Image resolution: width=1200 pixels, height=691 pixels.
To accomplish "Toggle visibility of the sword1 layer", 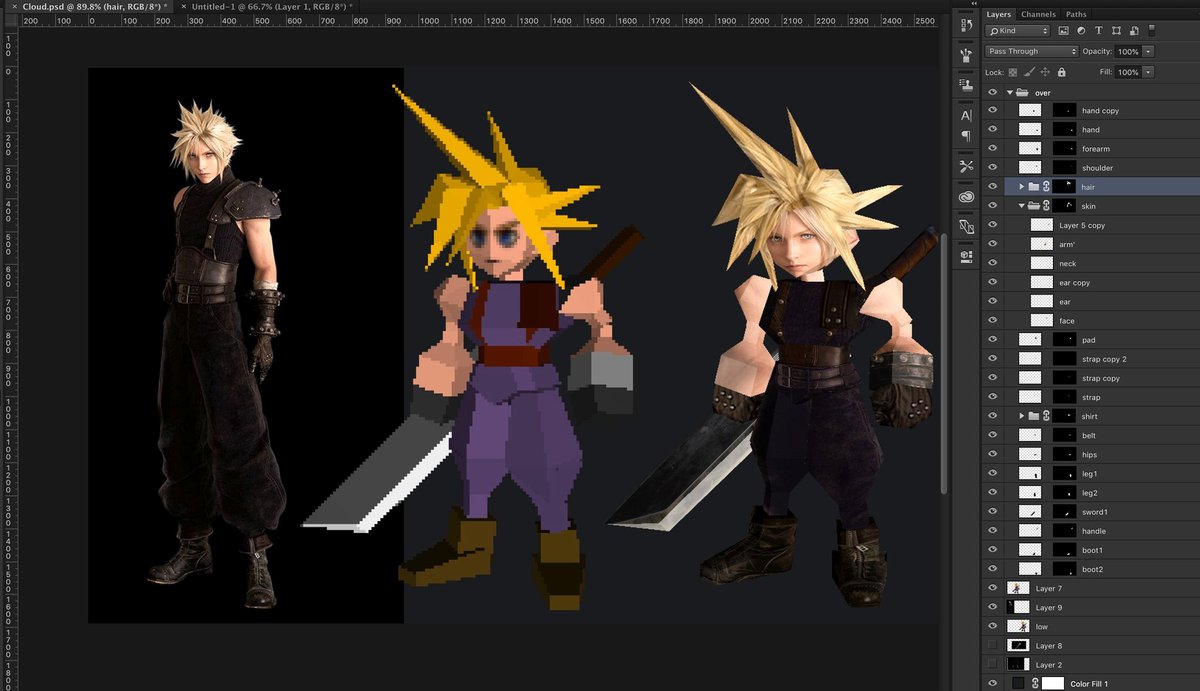I will [x=992, y=512].
